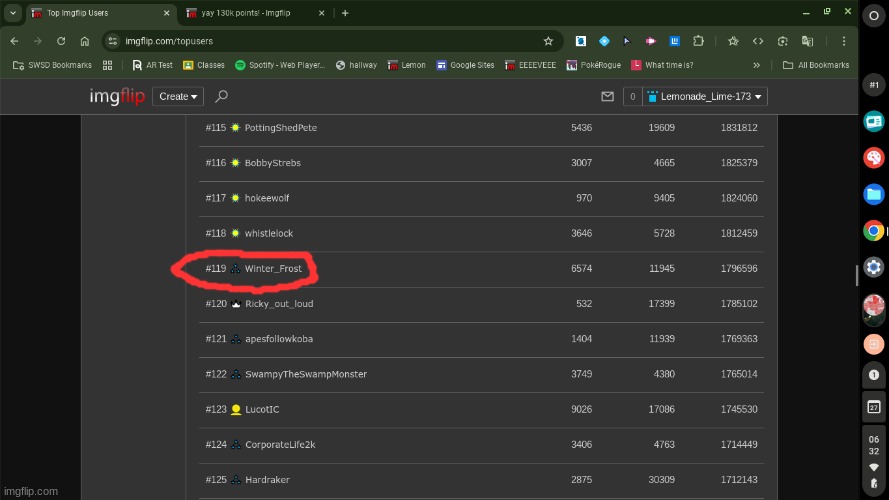Close the 'yay 130k points!' tab

pyautogui.click(x=321, y=13)
